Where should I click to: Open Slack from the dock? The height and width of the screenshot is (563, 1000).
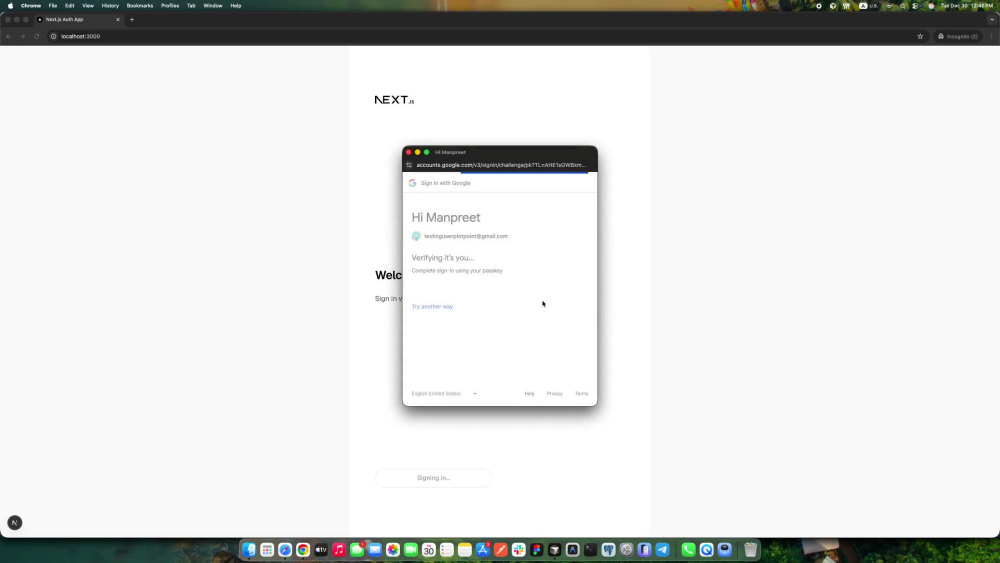coord(518,550)
